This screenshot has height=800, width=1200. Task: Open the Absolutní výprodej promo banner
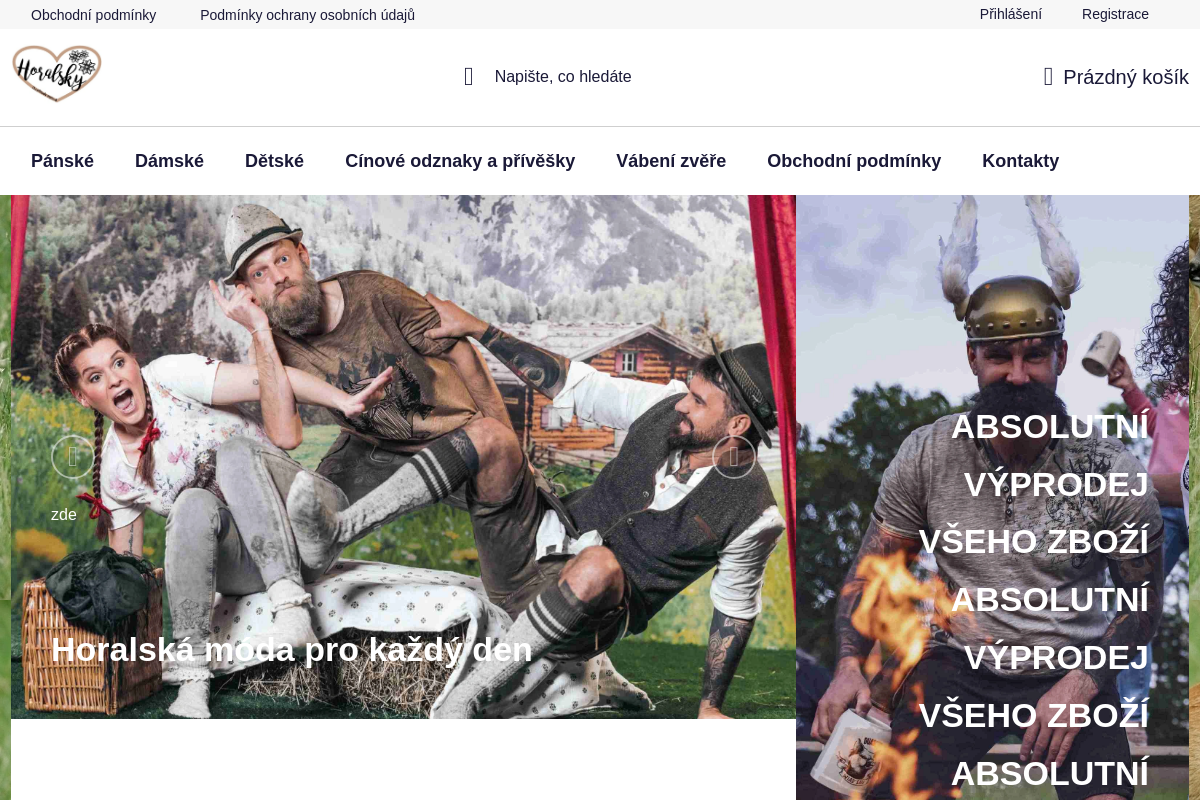tap(992, 497)
